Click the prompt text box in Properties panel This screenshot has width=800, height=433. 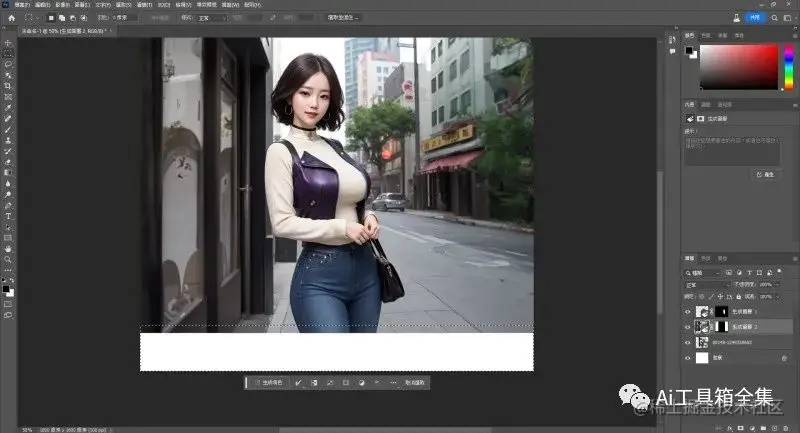pyautogui.click(x=732, y=150)
